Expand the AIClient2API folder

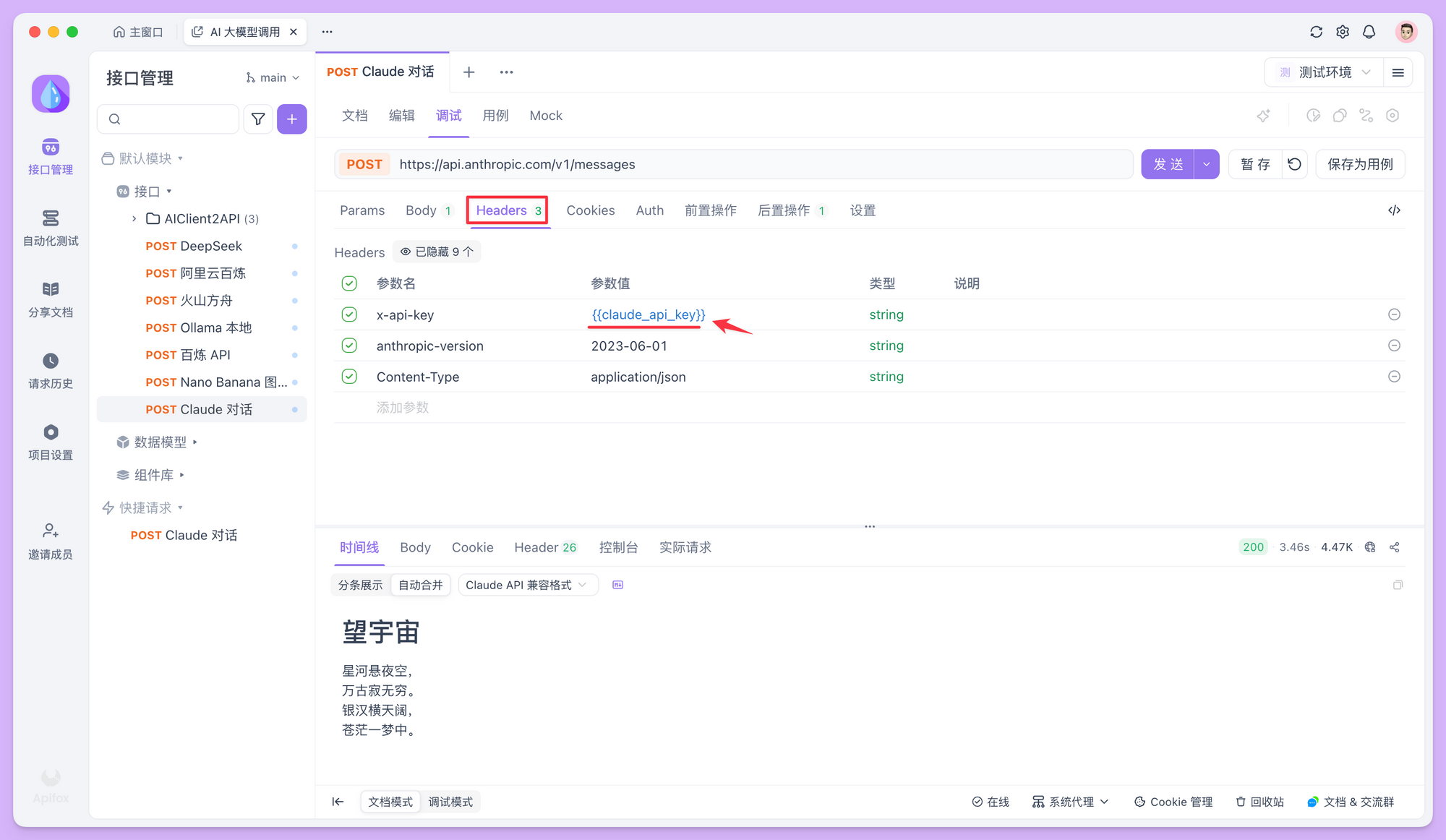tap(134, 218)
